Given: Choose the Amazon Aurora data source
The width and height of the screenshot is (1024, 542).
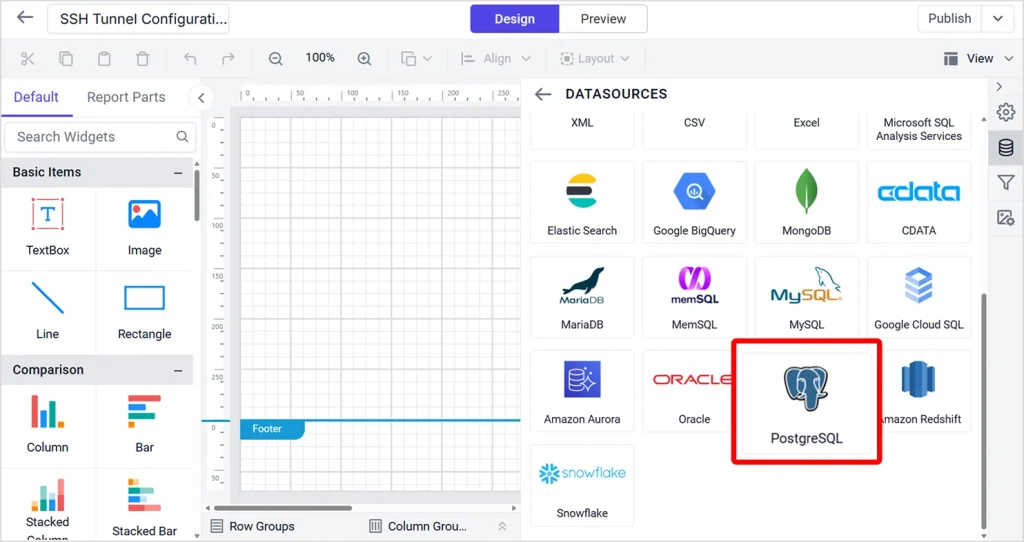Looking at the screenshot, I should [582, 391].
